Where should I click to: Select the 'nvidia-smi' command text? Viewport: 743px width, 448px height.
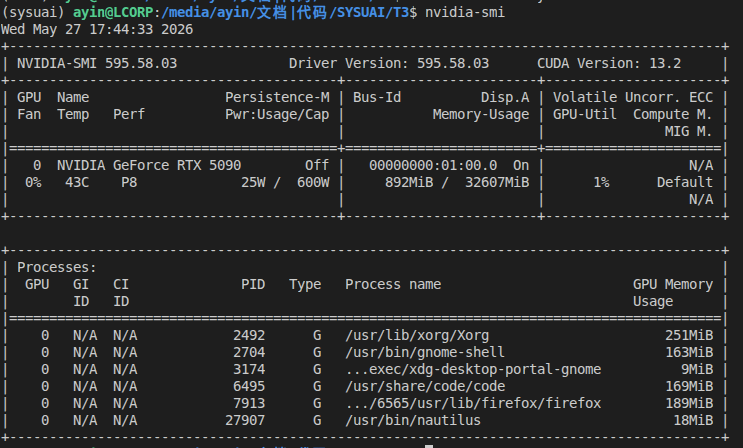tap(465, 12)
